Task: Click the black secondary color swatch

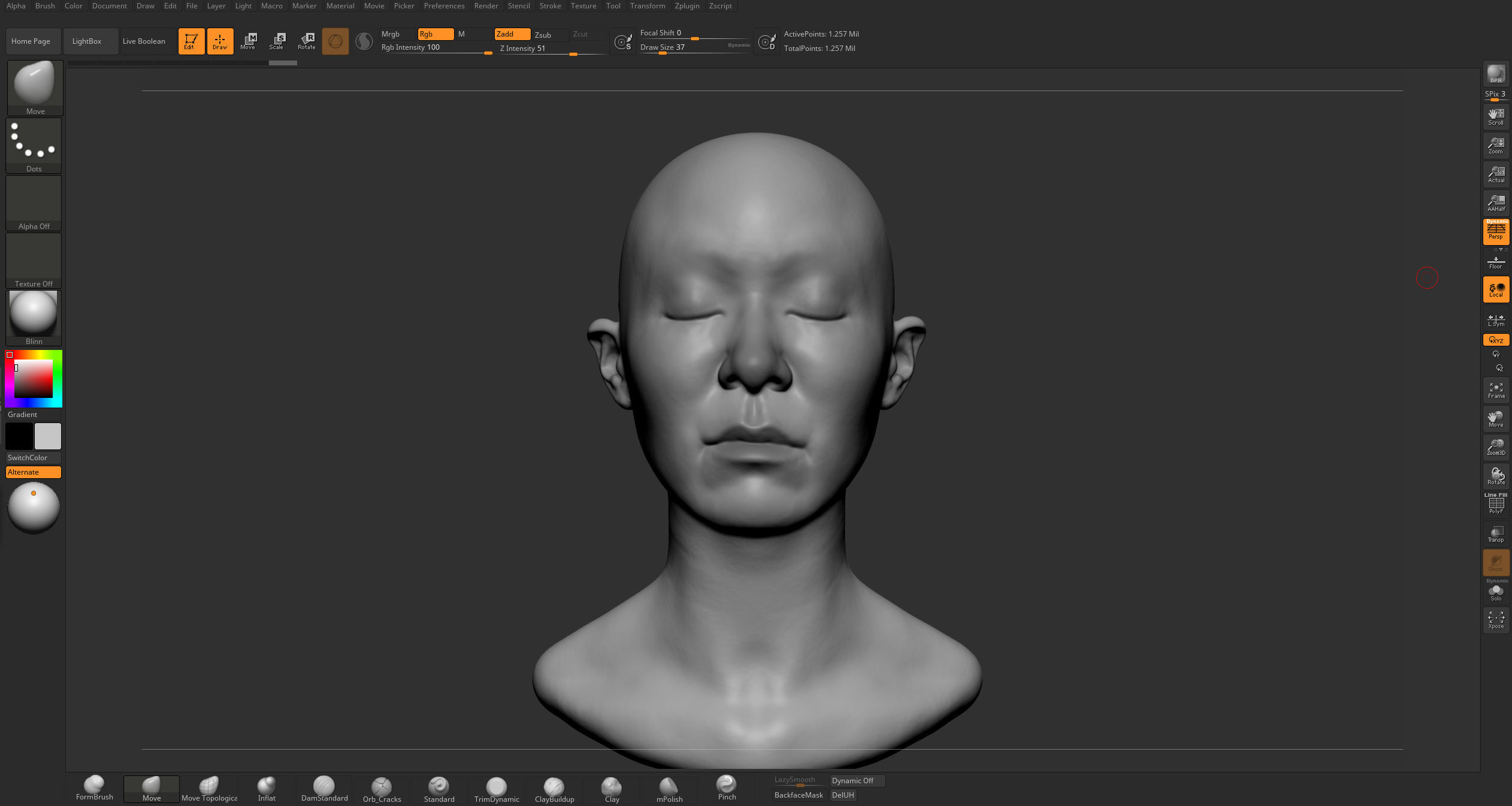Action: (x=19, y=436)
